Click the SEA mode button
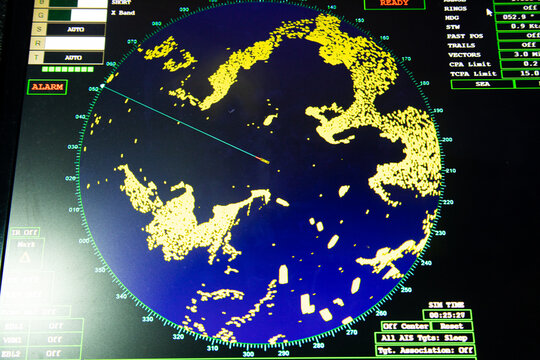The height and width of the screenshot is (360, 540). [482, 84]
